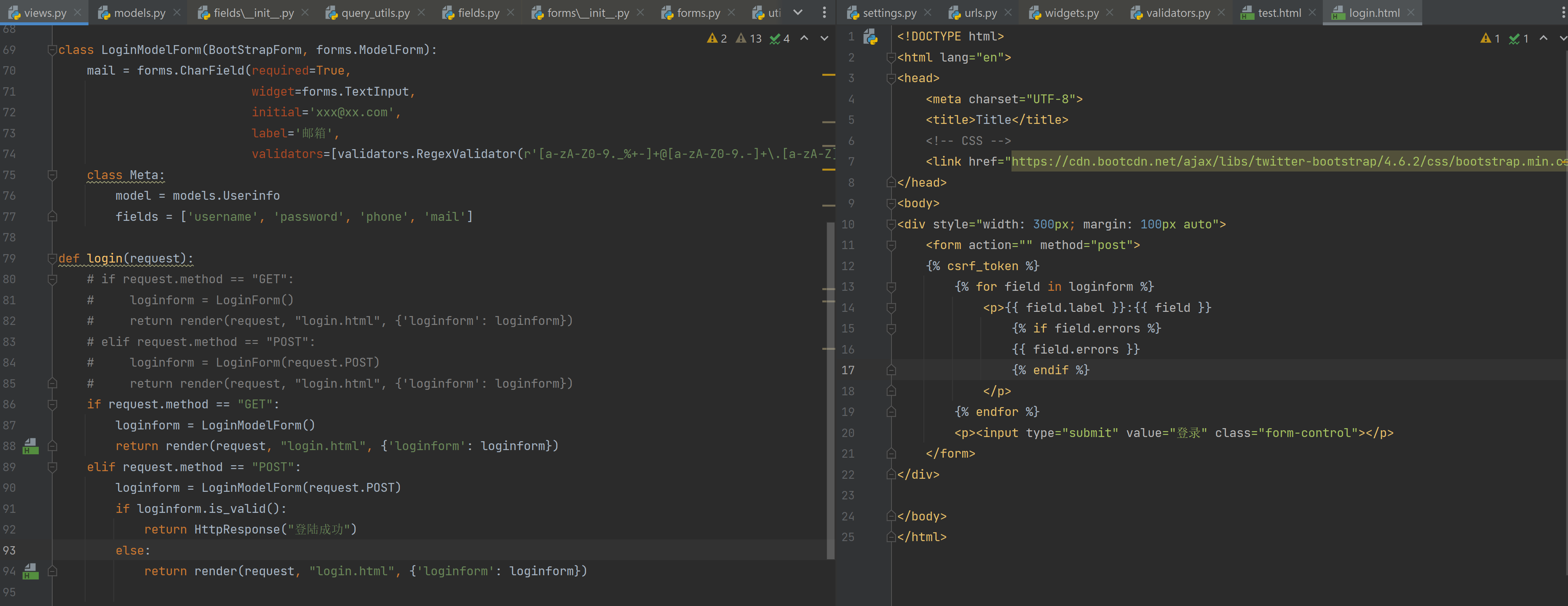Click the Python icon beside line 1
The width and height of the screenshot is (1568, 606).
pos(870,37)
